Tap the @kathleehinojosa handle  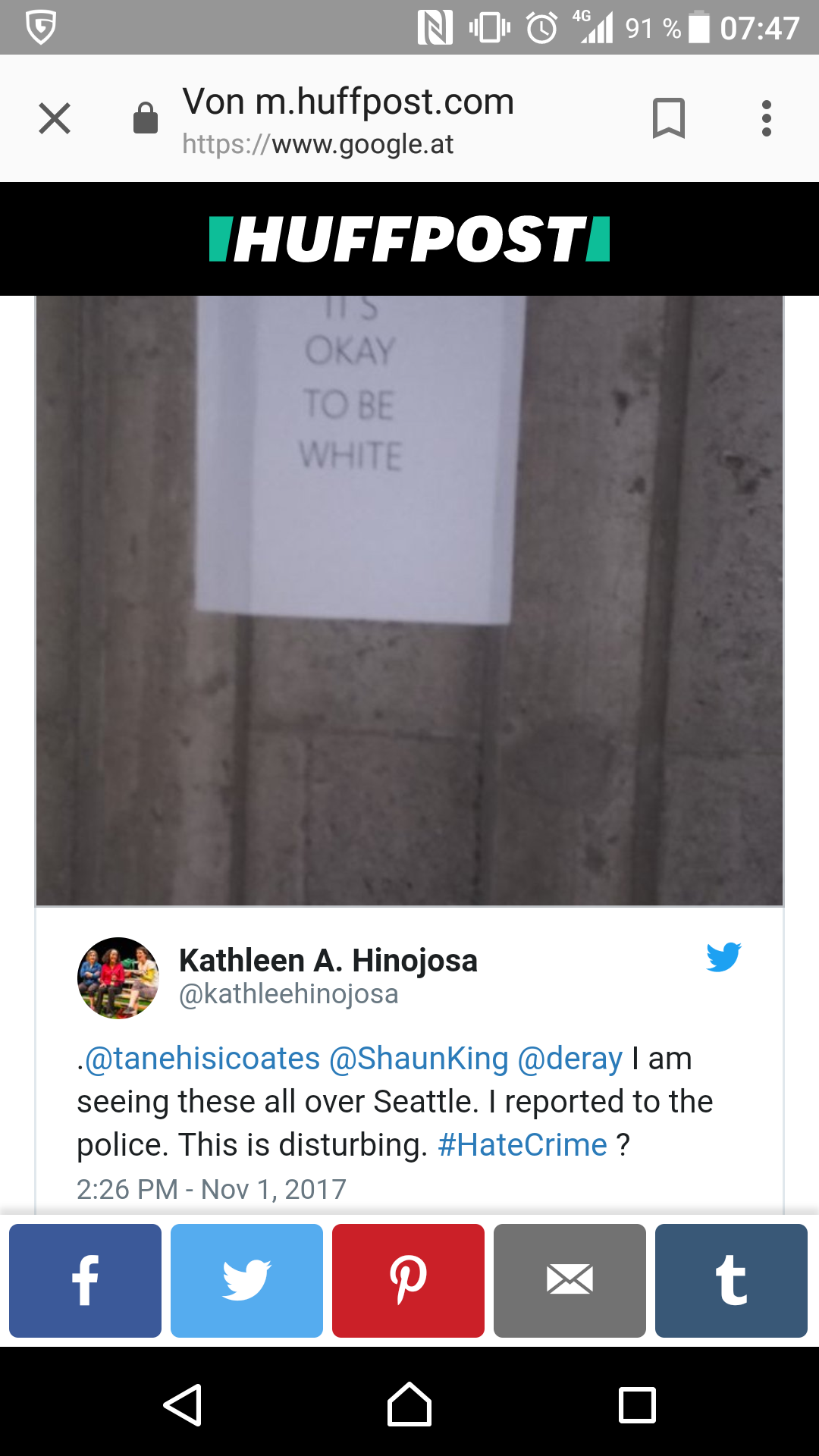coord(289,993)
